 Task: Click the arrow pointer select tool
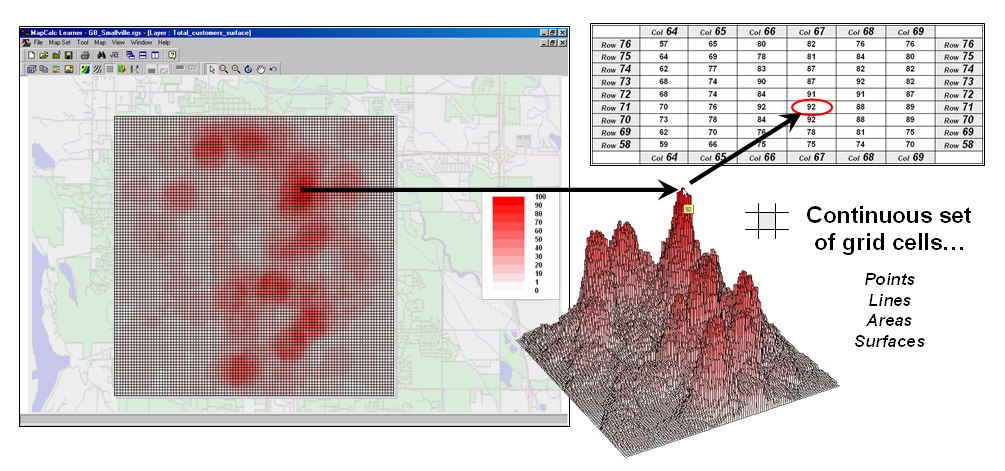tap(212, 69)
